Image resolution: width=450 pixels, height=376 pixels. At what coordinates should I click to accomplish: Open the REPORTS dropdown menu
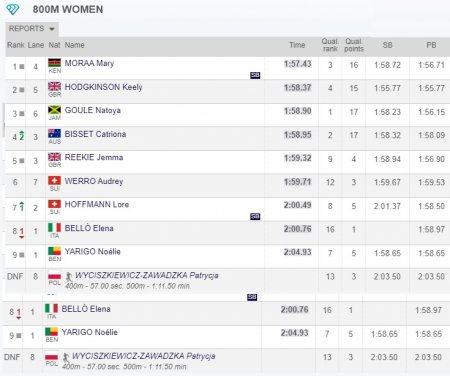[x=32, y=29]
